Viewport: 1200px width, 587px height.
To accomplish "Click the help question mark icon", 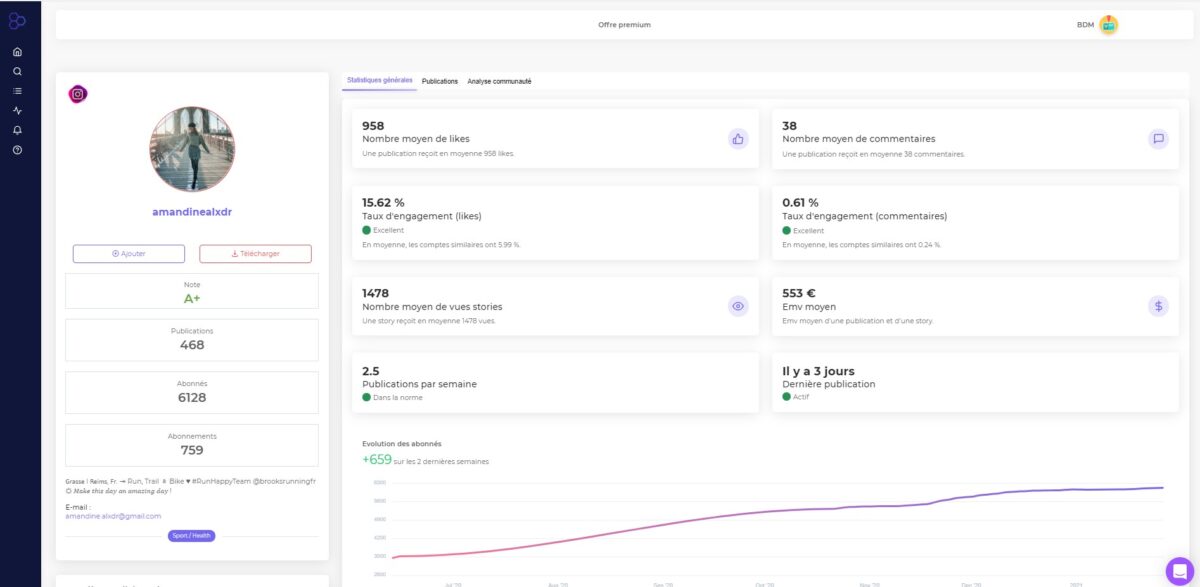I will pos(17,150).
